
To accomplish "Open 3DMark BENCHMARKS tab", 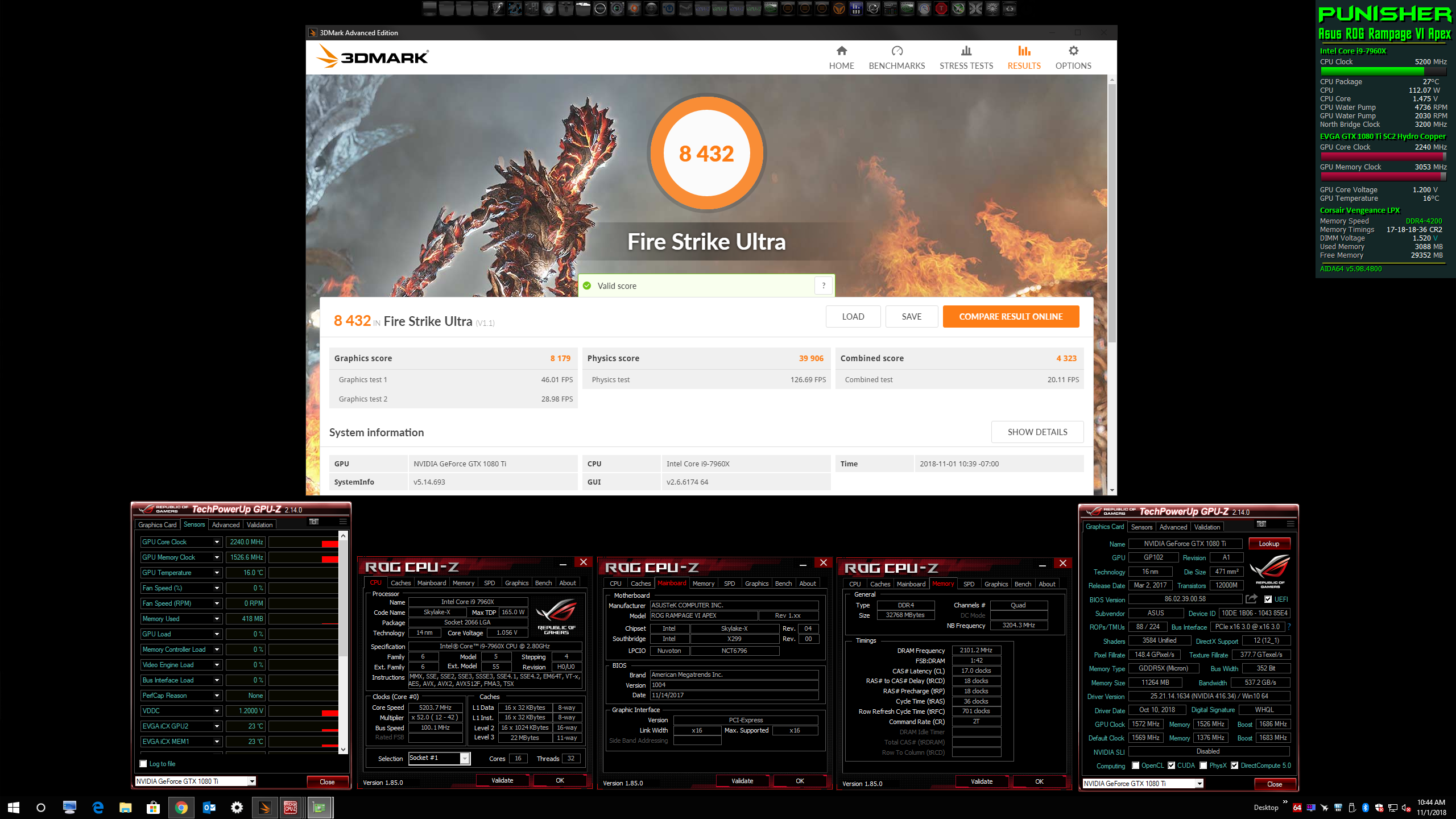I will click(x=896, y=58).
